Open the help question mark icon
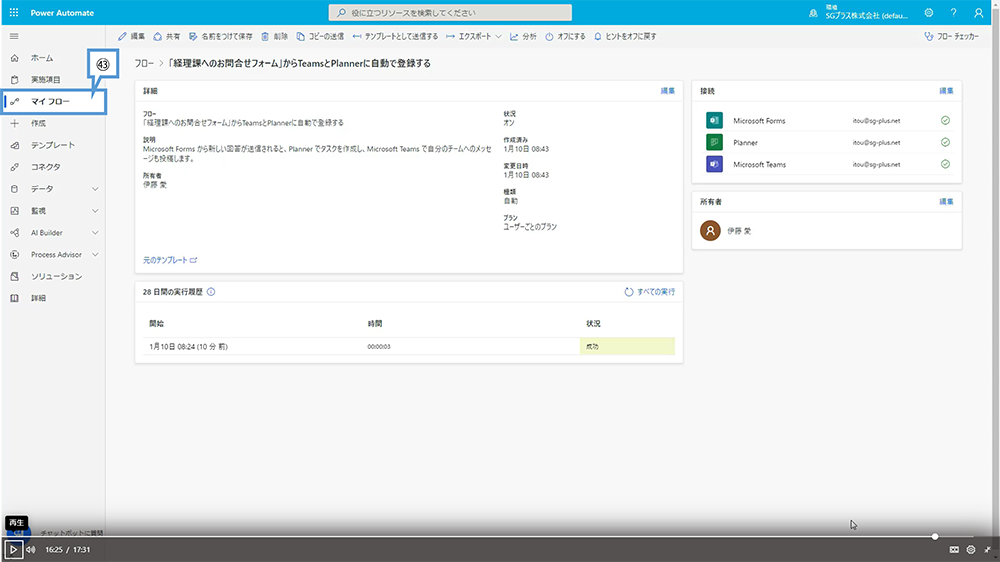 coord(953,12)
